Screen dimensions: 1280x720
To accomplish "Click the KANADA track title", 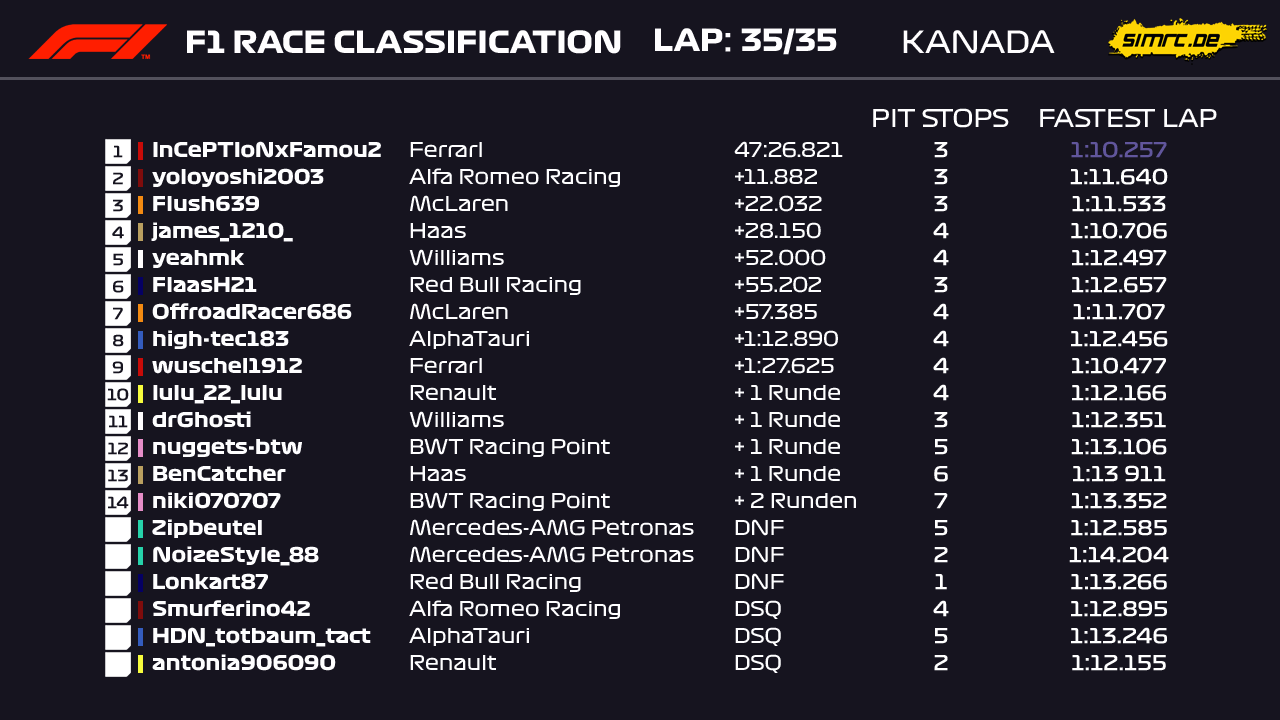I will point(977,42).
